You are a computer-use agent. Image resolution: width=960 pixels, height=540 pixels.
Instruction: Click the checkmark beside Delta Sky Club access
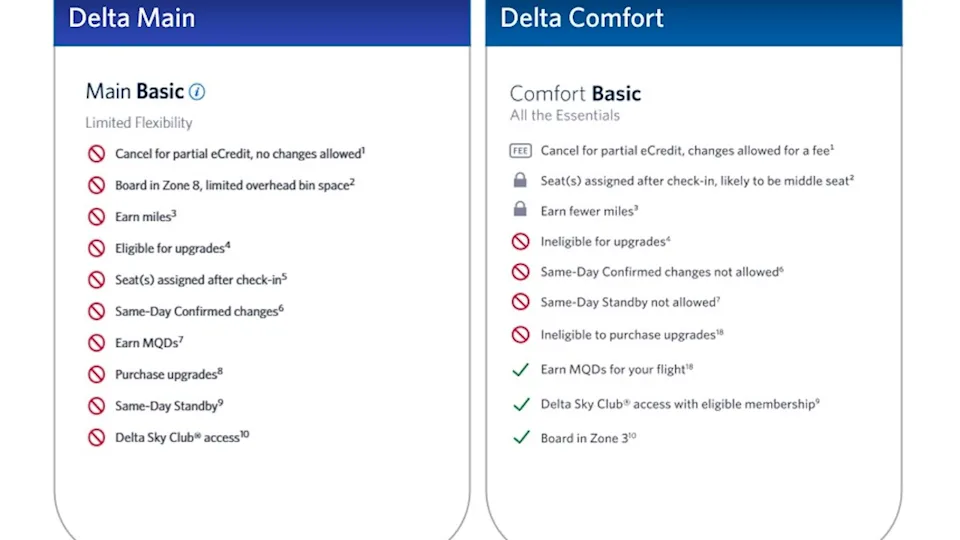(520, 404)
